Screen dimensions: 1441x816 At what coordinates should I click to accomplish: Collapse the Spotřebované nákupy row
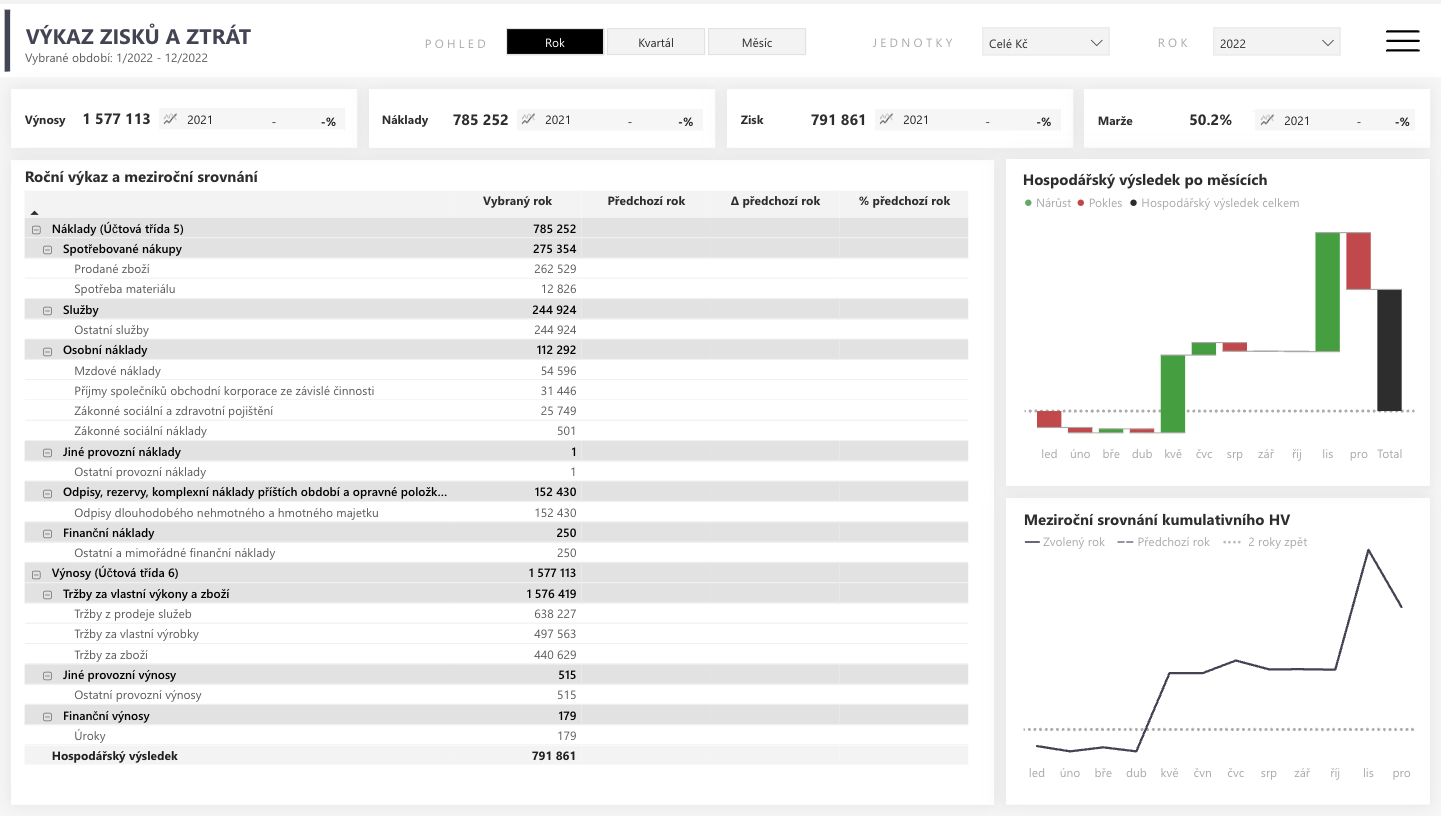[x=47, y=248]
